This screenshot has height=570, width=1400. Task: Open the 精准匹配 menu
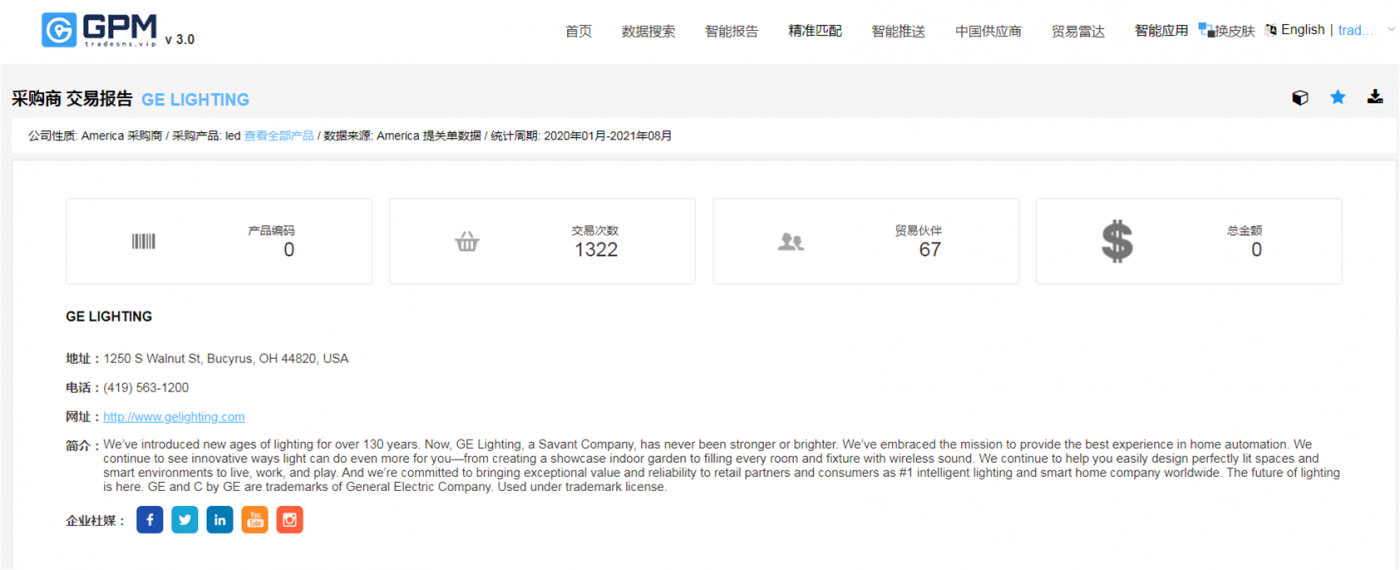[815, 31]
